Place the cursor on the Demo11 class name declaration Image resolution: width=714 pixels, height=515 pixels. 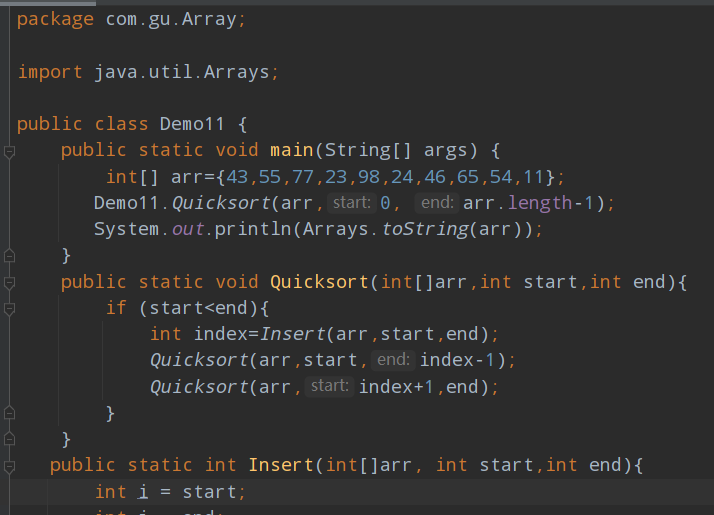click(192, 124)
